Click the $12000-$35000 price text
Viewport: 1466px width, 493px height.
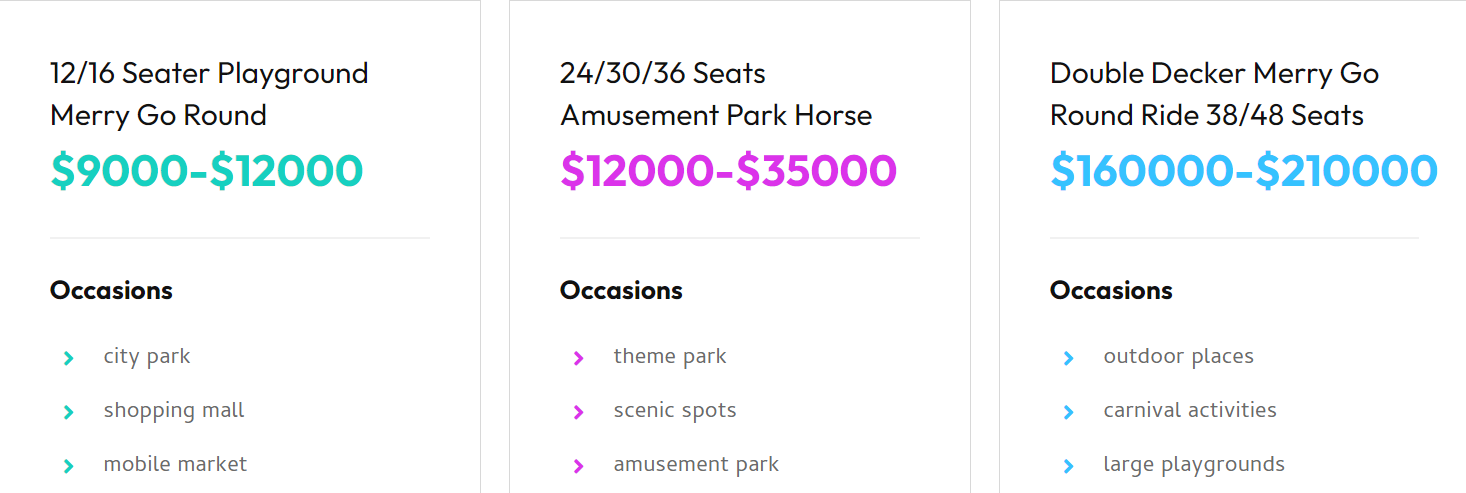[x=728, y=170]
